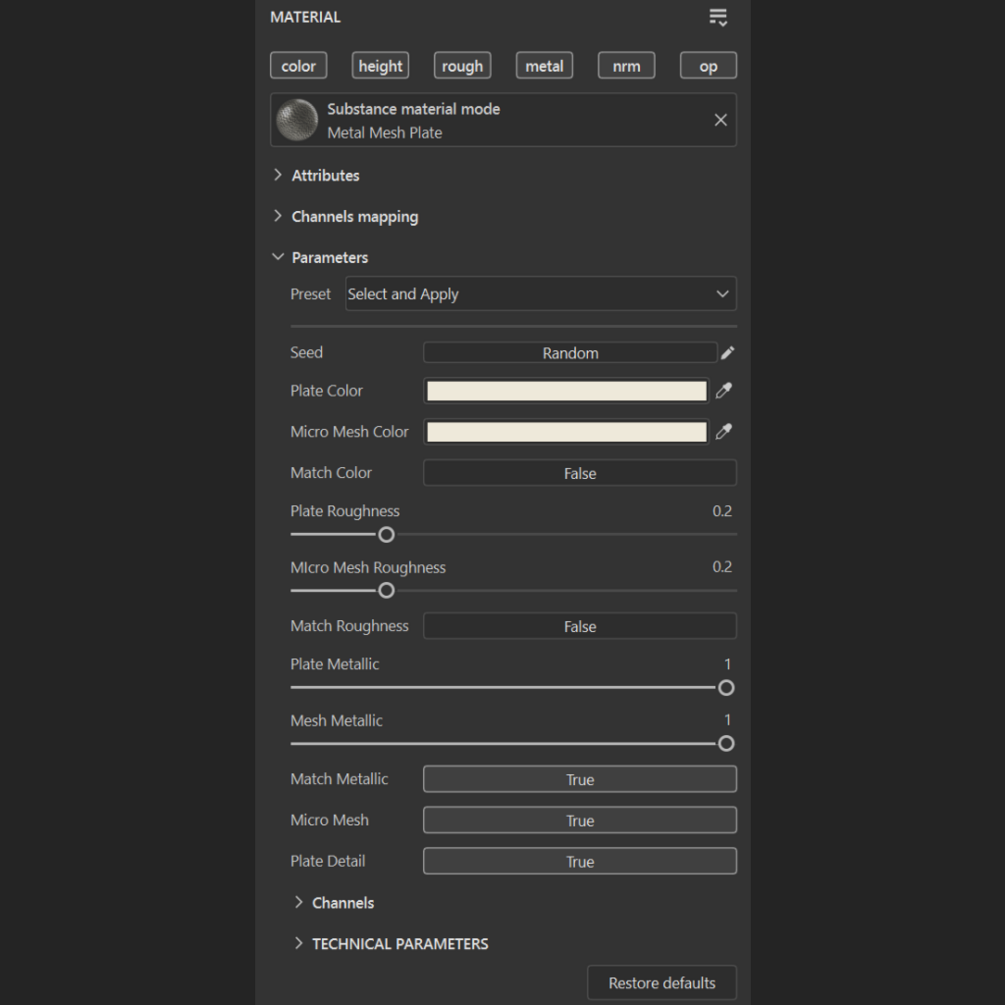1005x1005 pixels.
Task: Click the Random seed button
Action: [x=570, y=353]
